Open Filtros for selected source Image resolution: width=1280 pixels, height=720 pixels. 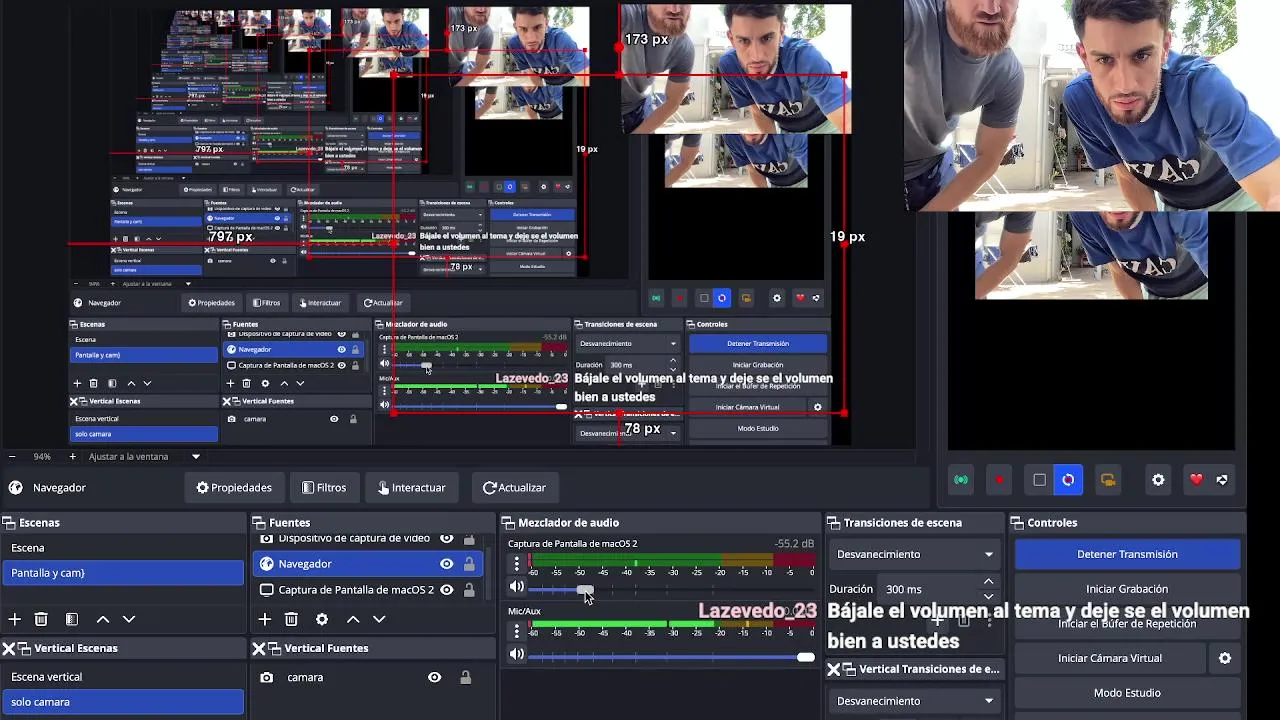tap(324, 488)
